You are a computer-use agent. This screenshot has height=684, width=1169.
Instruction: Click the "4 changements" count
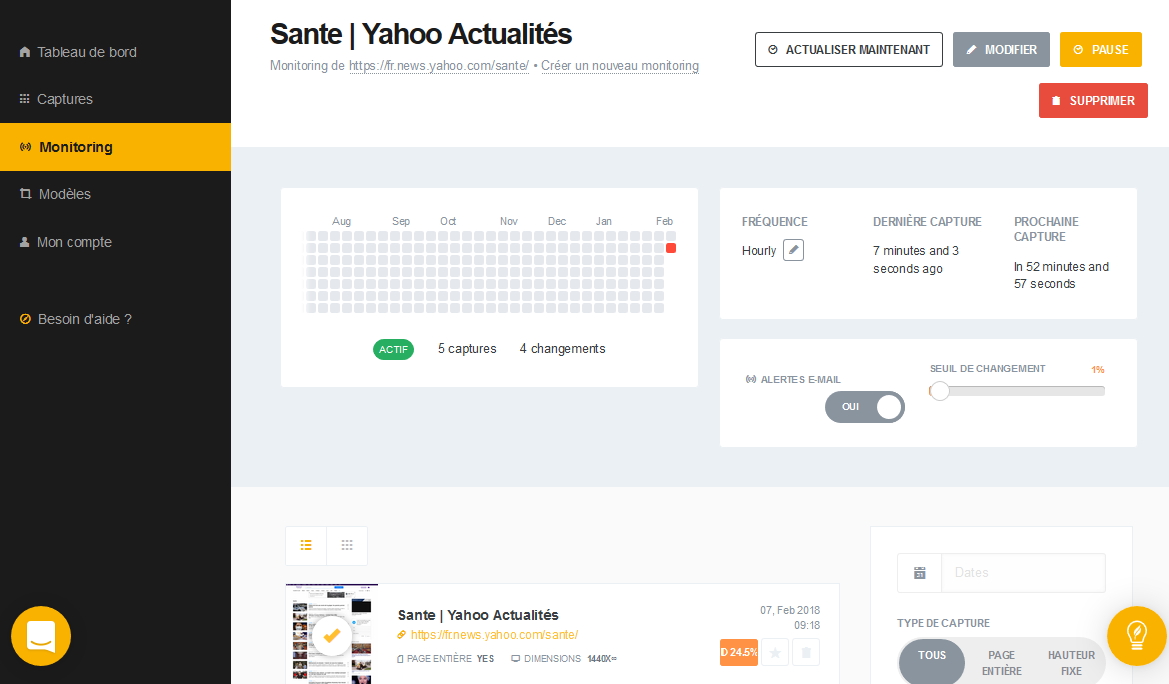562,349
